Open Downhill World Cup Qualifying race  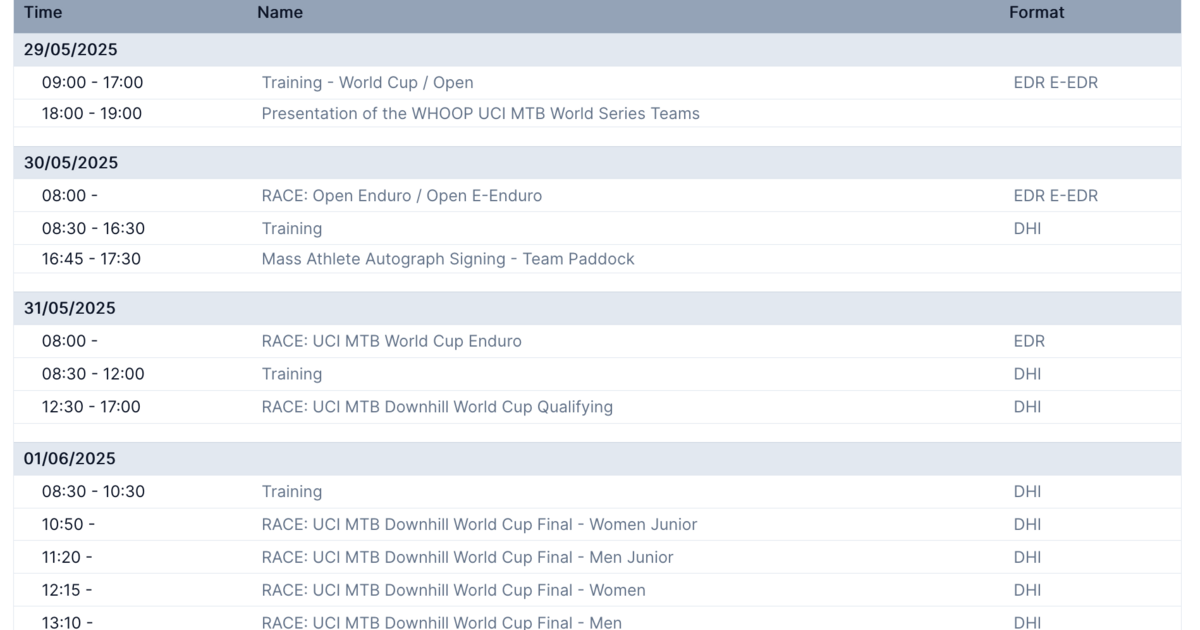click(x=437, y=407)
